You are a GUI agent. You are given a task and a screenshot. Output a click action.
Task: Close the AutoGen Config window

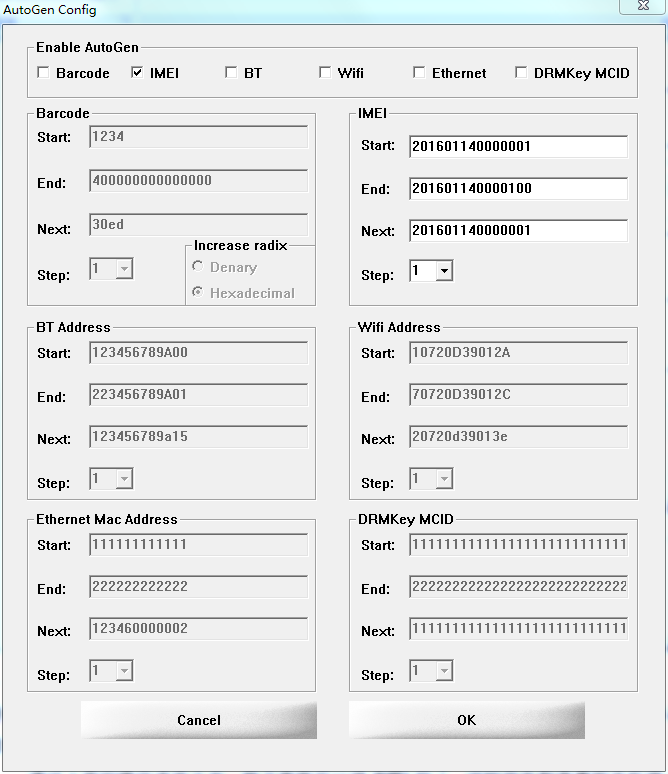tap(643, 6)
